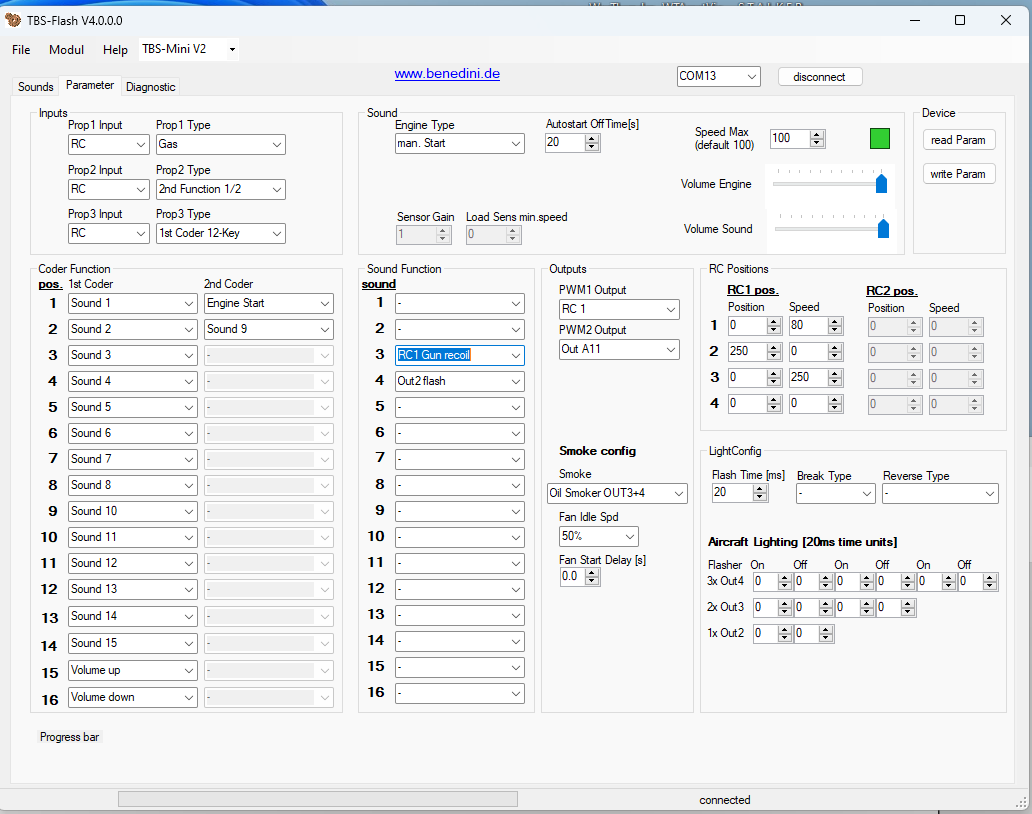
Task: Expand the Smoke Oil Smoker OUT3+4 dropdown
Action: (617, 494)
